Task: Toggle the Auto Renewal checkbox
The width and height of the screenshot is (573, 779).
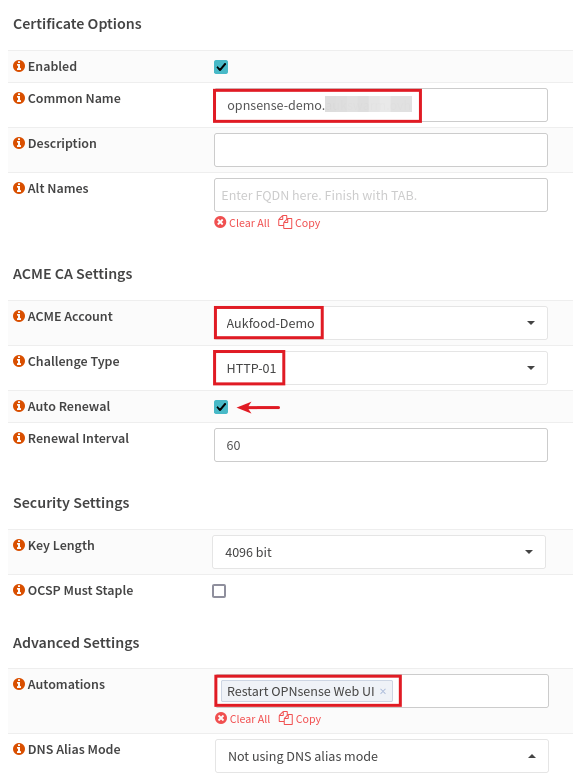Action: [221, 407]
